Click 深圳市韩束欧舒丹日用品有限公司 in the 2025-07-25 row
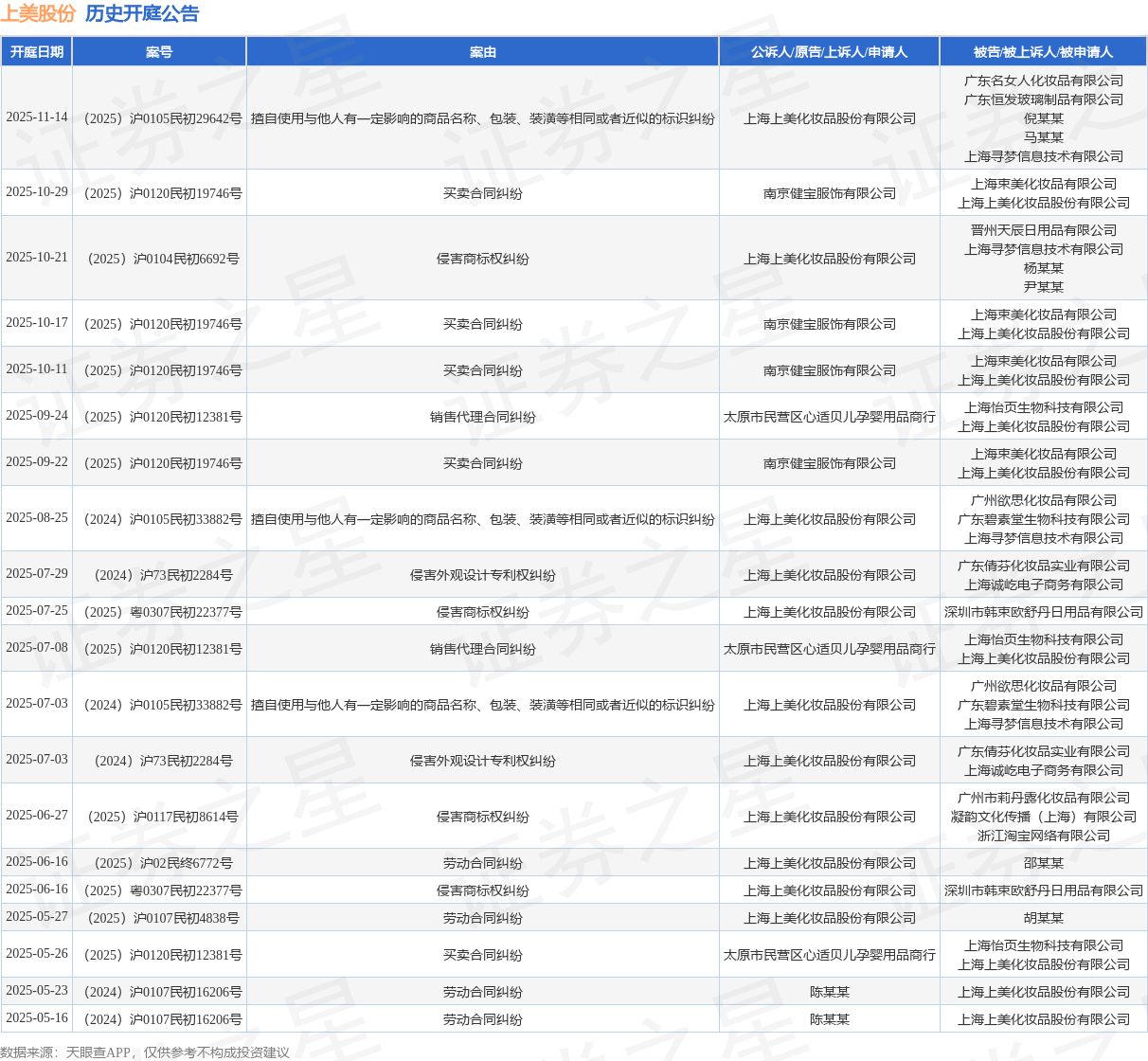 click(1044, 612)
